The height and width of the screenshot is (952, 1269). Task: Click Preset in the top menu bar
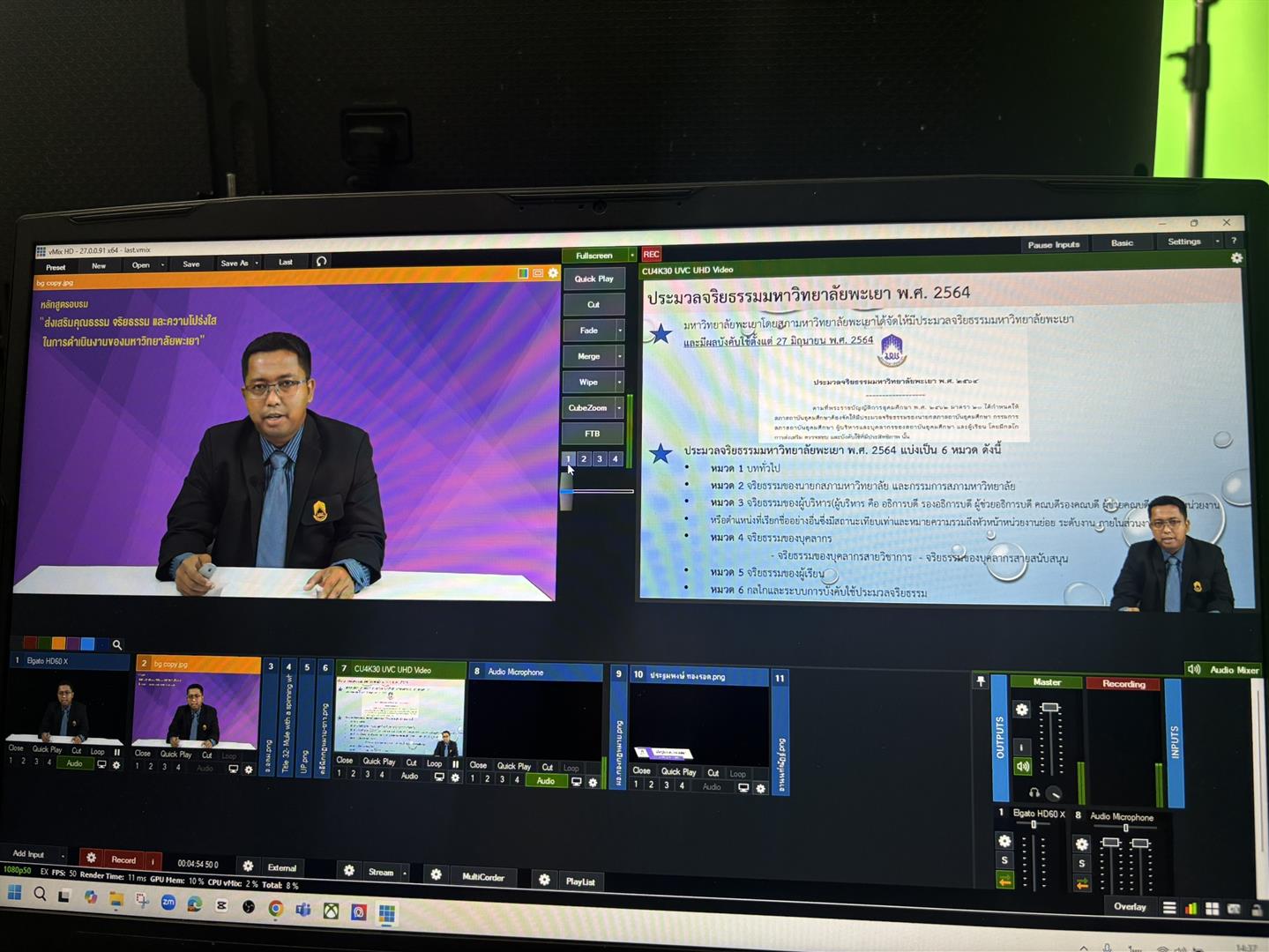[56, 267]
